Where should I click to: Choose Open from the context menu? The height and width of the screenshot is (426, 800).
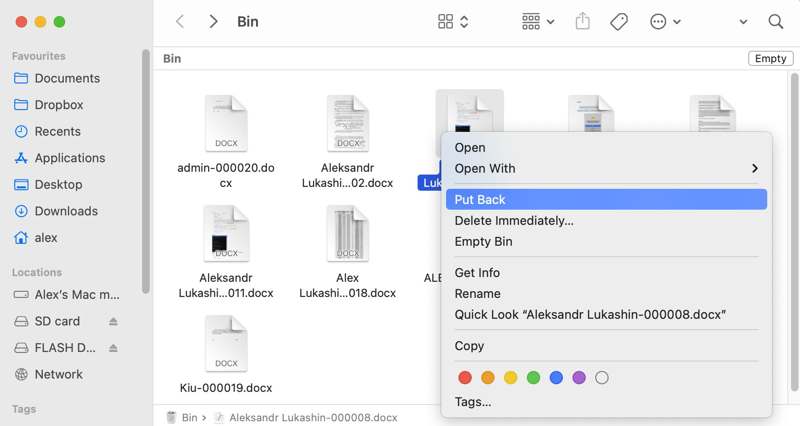606,147
